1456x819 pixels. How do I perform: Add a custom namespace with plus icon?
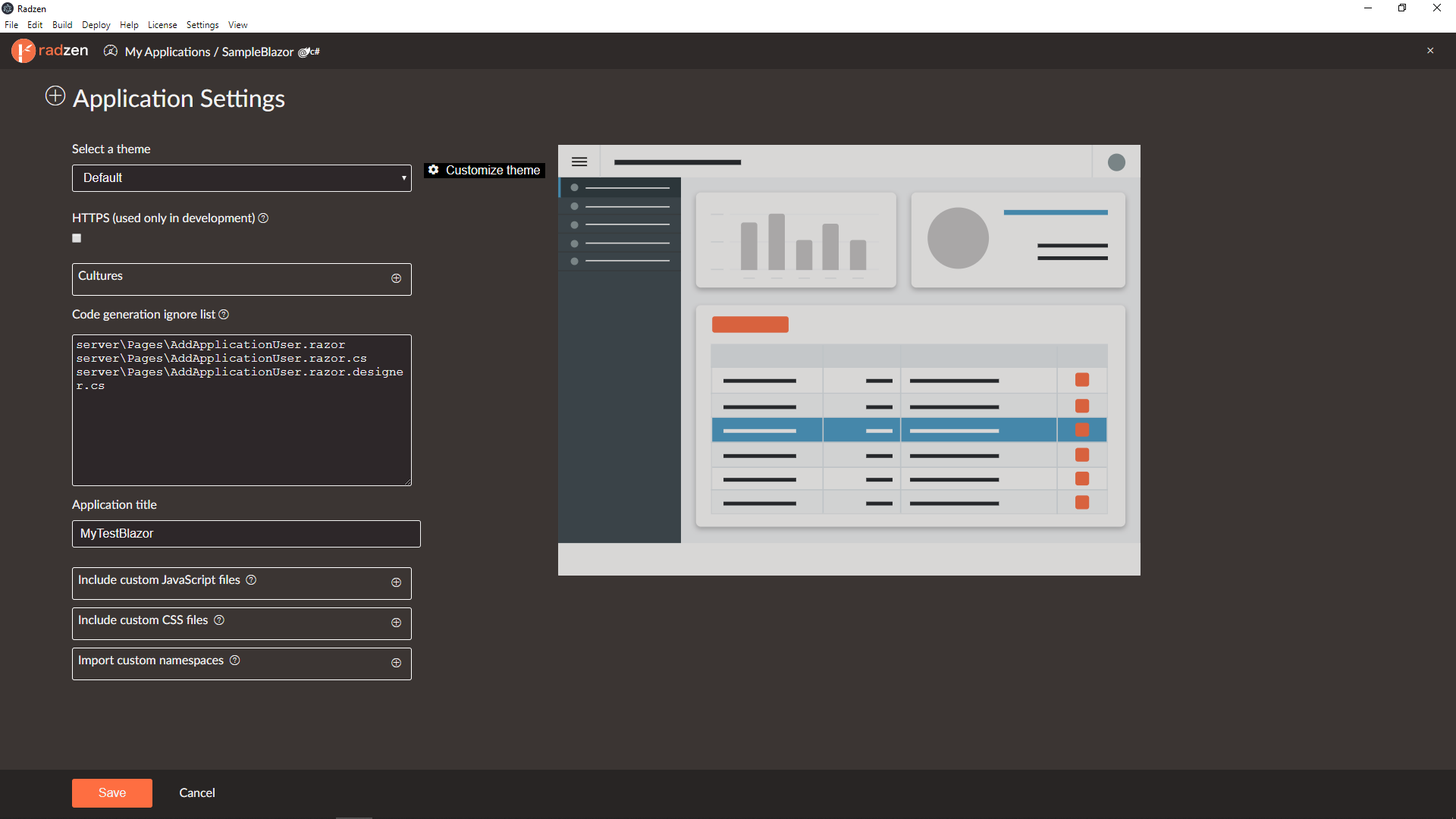tap(396, 663)
